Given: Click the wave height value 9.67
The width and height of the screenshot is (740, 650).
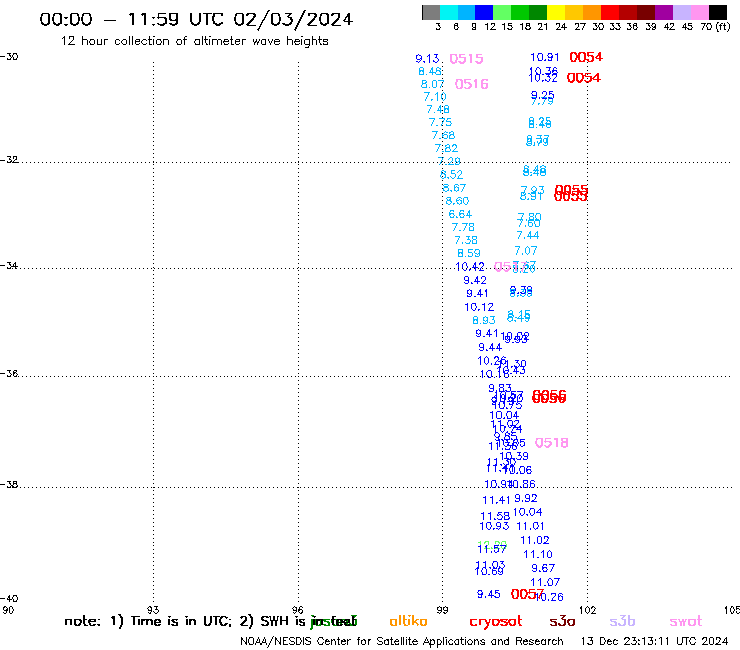Looking at the screenshot, I should click(x=543, y=568).
